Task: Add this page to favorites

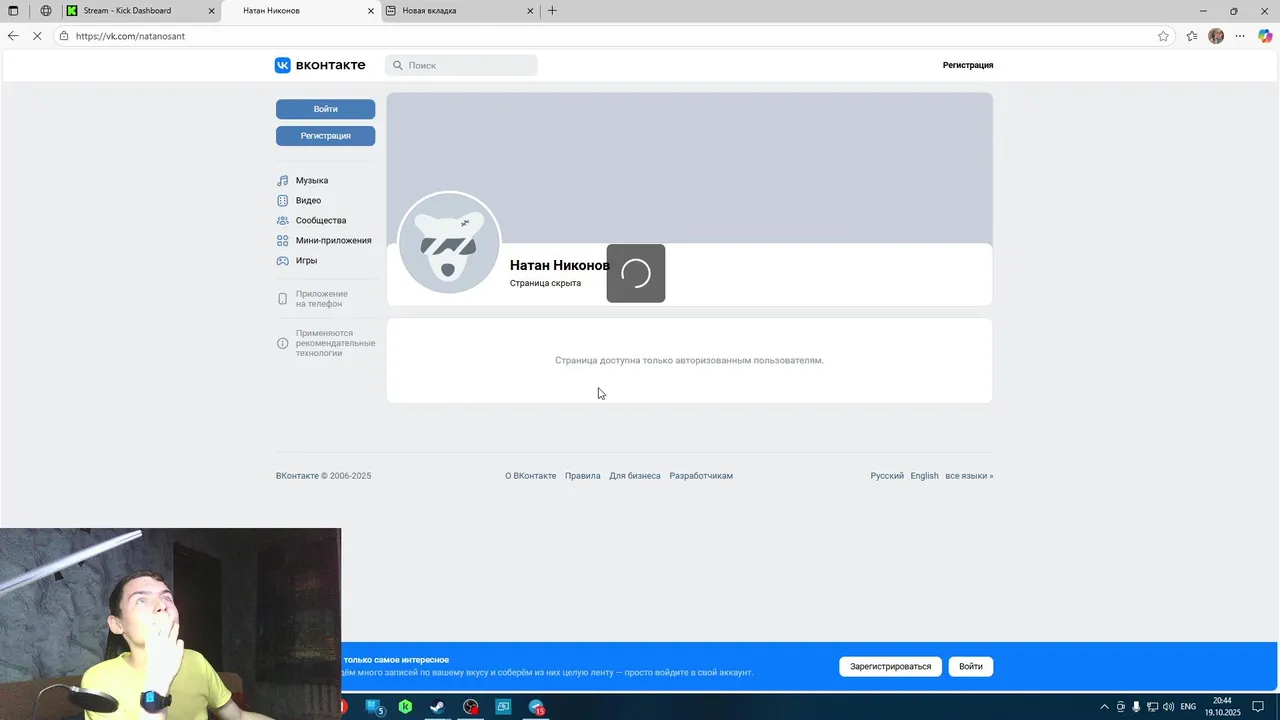Action: pyautogui.click(x=1163, y=36)
